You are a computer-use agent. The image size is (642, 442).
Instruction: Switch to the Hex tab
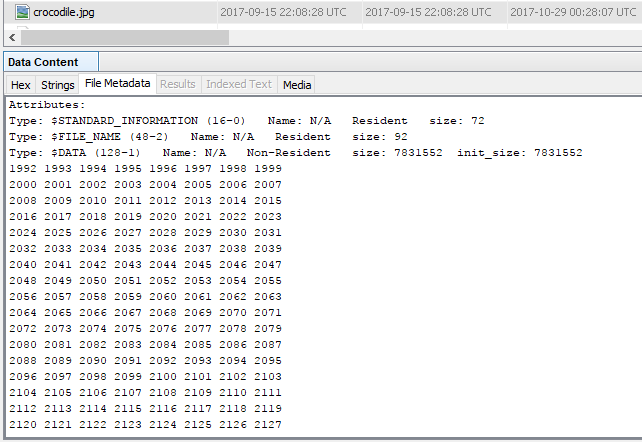21,85
